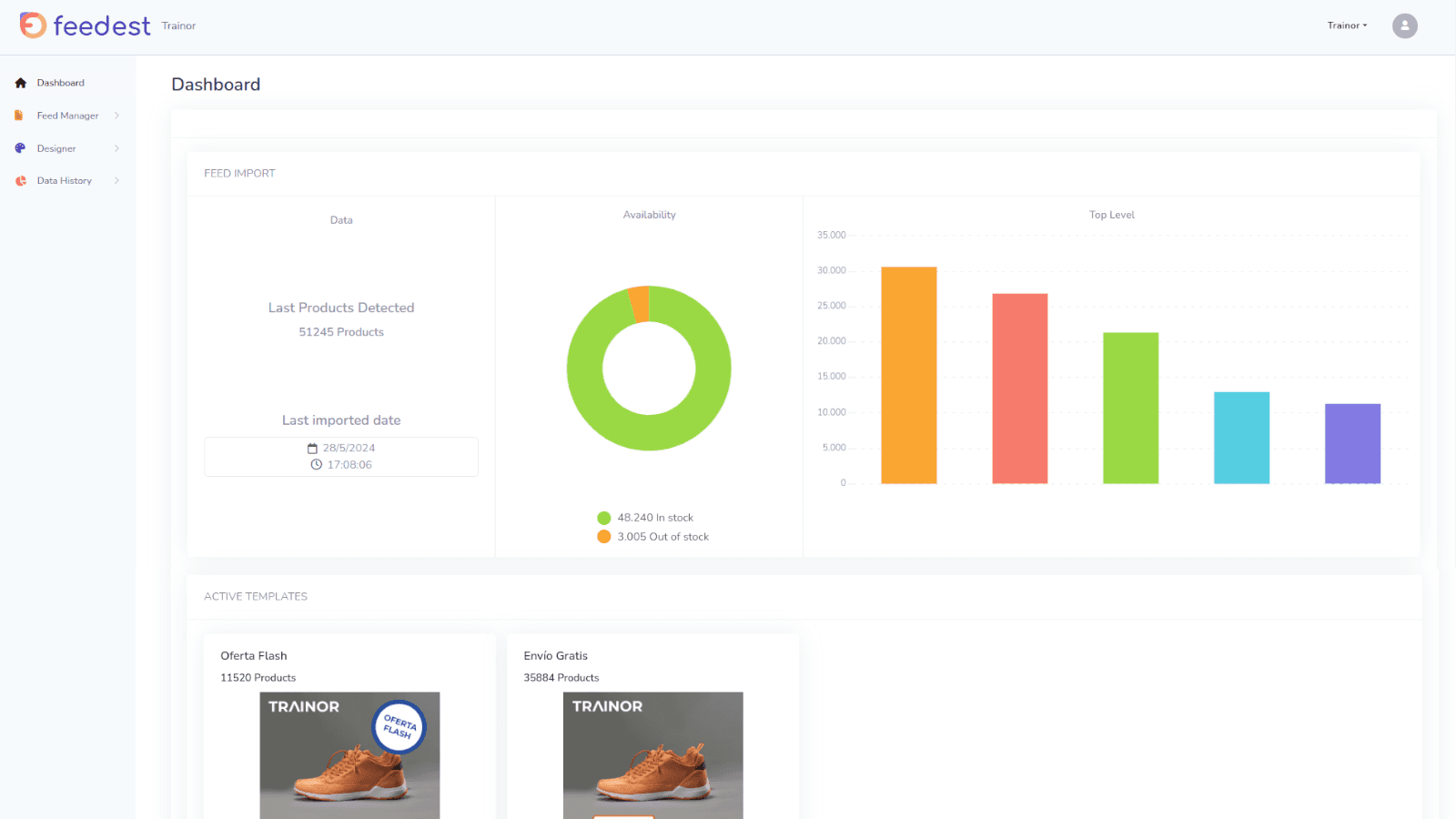Click the Data History pie icon
The width and height of the screenshot is (1456, 819).
[21, 181]
